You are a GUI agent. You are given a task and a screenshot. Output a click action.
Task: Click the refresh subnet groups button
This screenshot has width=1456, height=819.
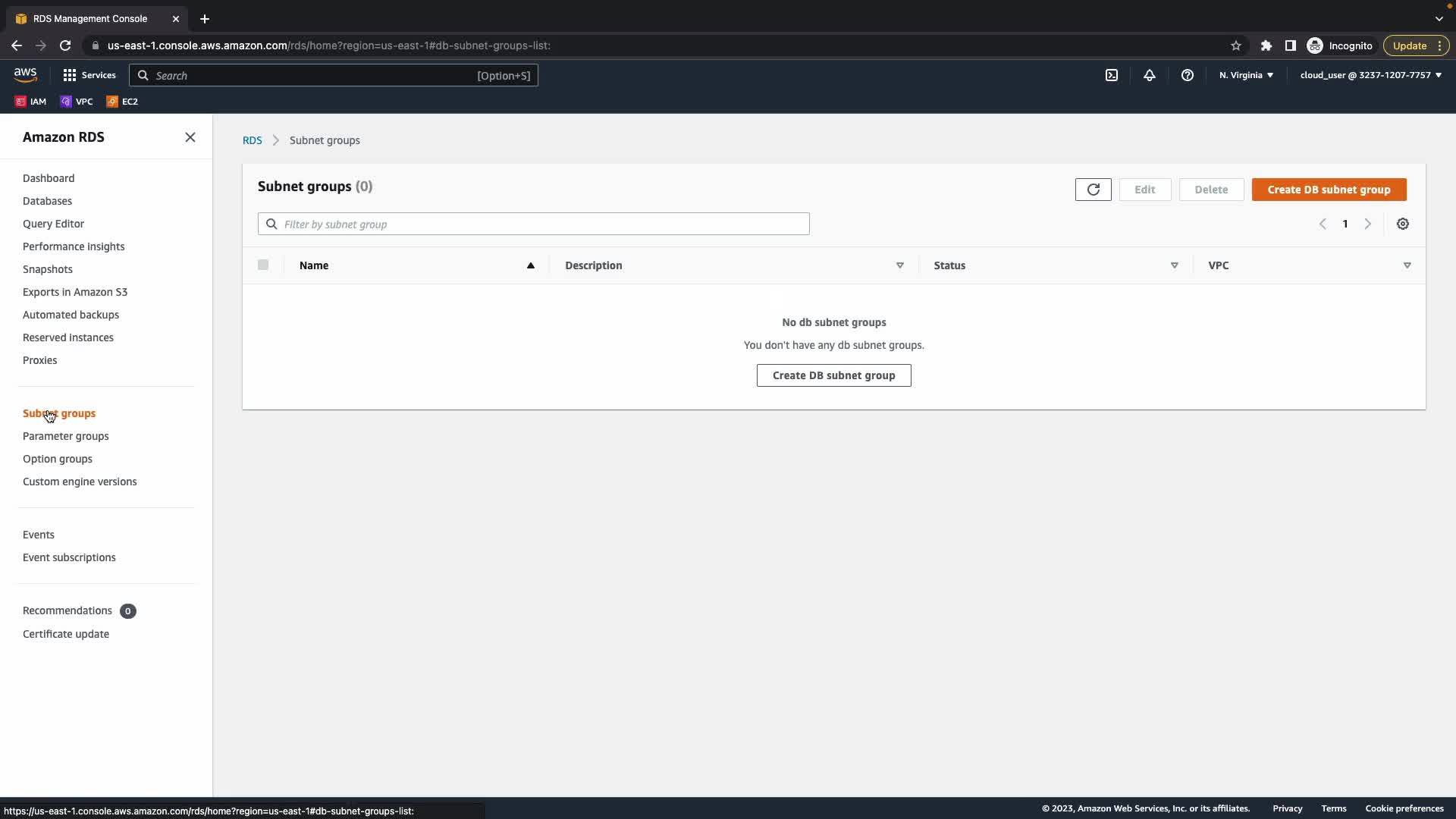[x=1093, y=190]
